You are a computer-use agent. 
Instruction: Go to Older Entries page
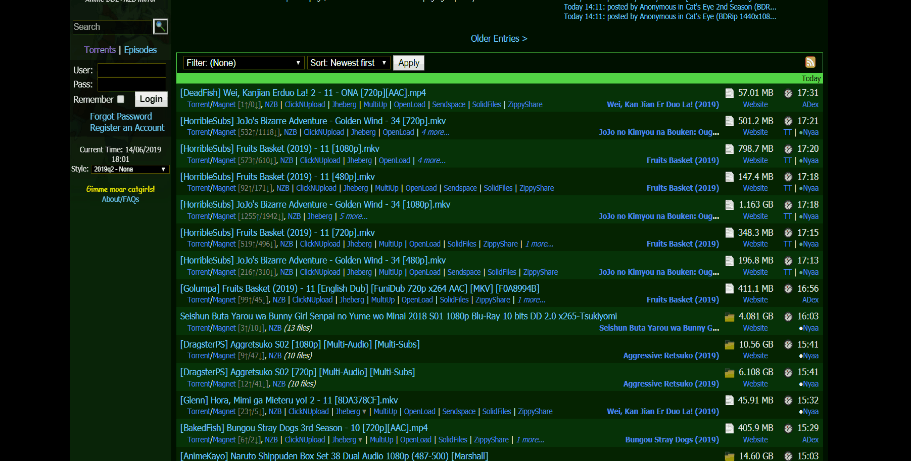tap(498, 38)
